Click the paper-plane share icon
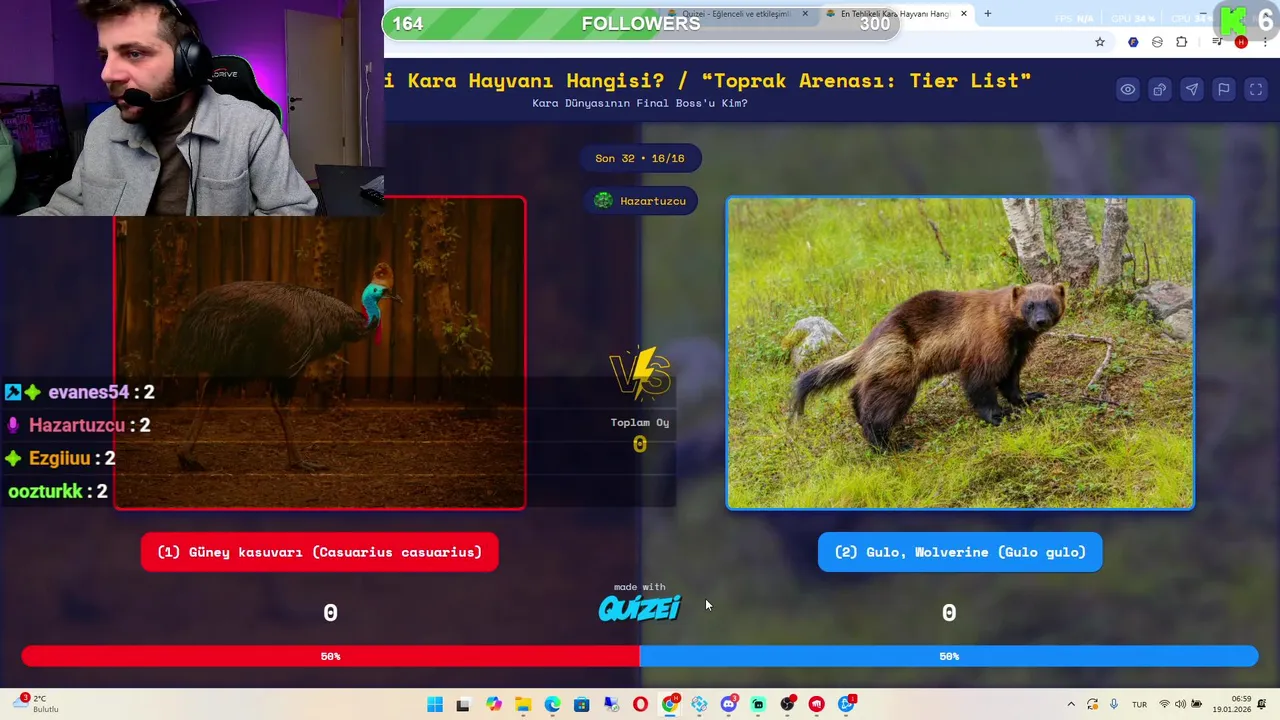 pyautogui.click(x=1191, y=90)
